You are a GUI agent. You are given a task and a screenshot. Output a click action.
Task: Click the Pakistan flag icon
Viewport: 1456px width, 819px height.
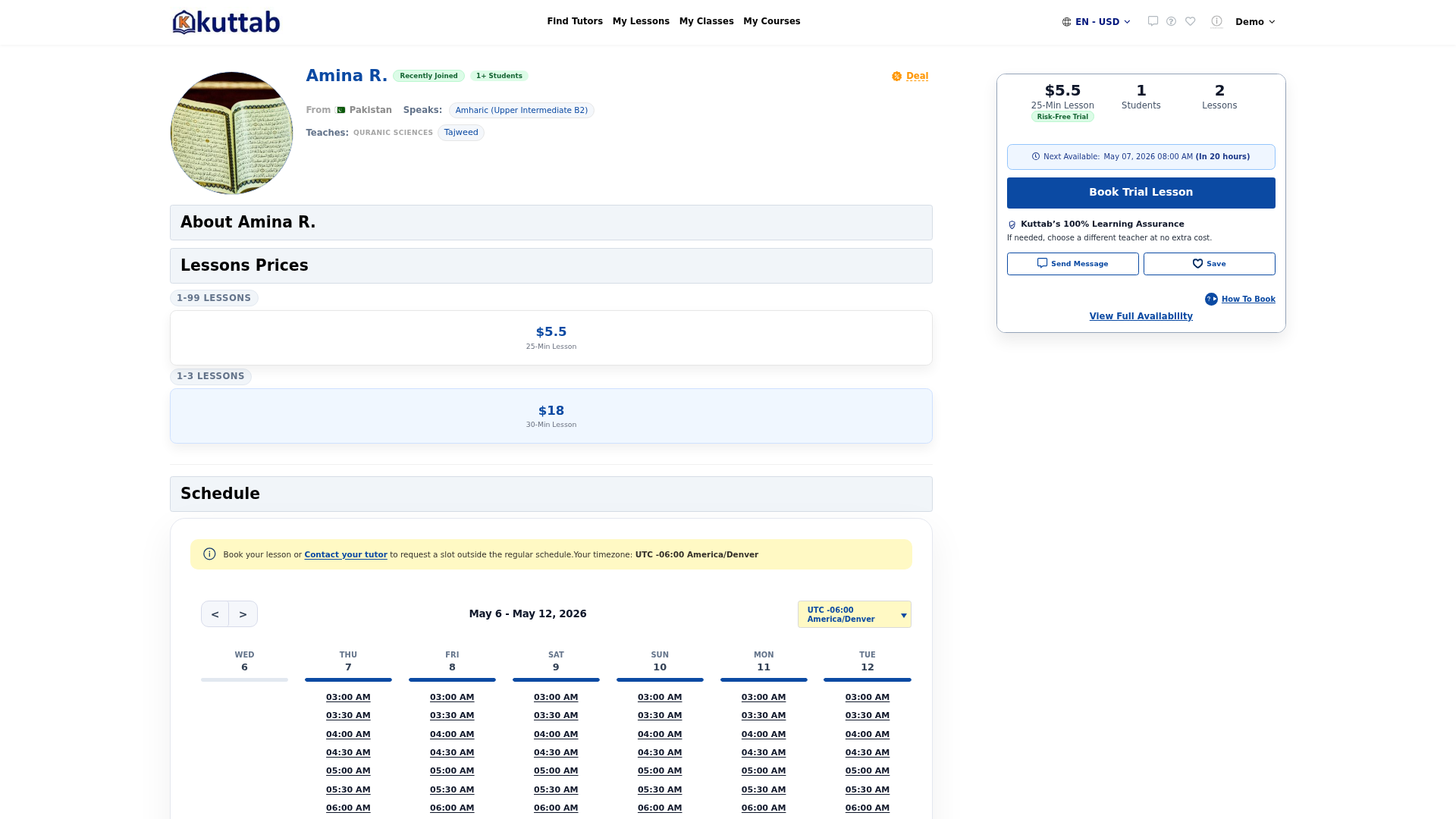(340, 110)
